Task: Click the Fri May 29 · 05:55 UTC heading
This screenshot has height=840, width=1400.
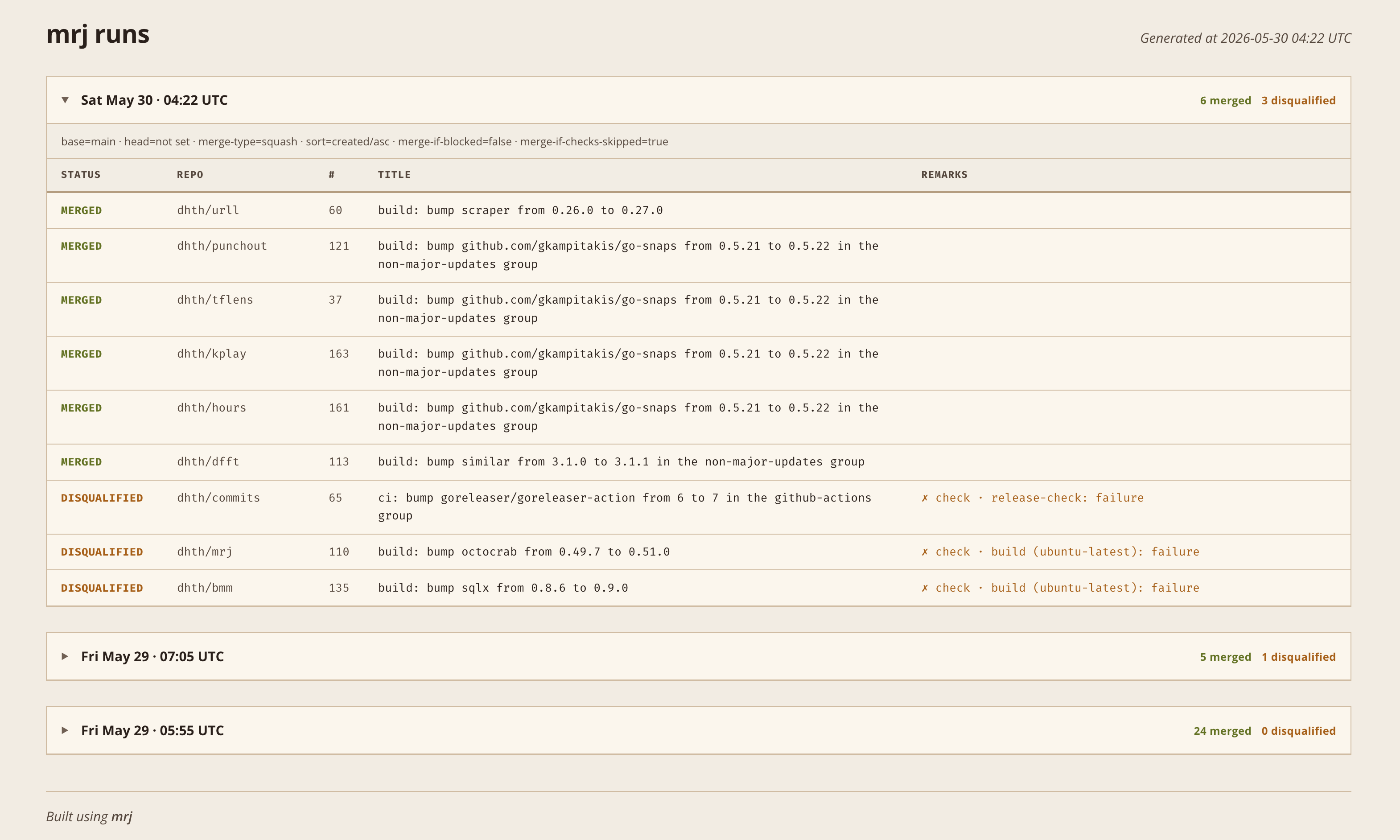Action: click(152, 731)
